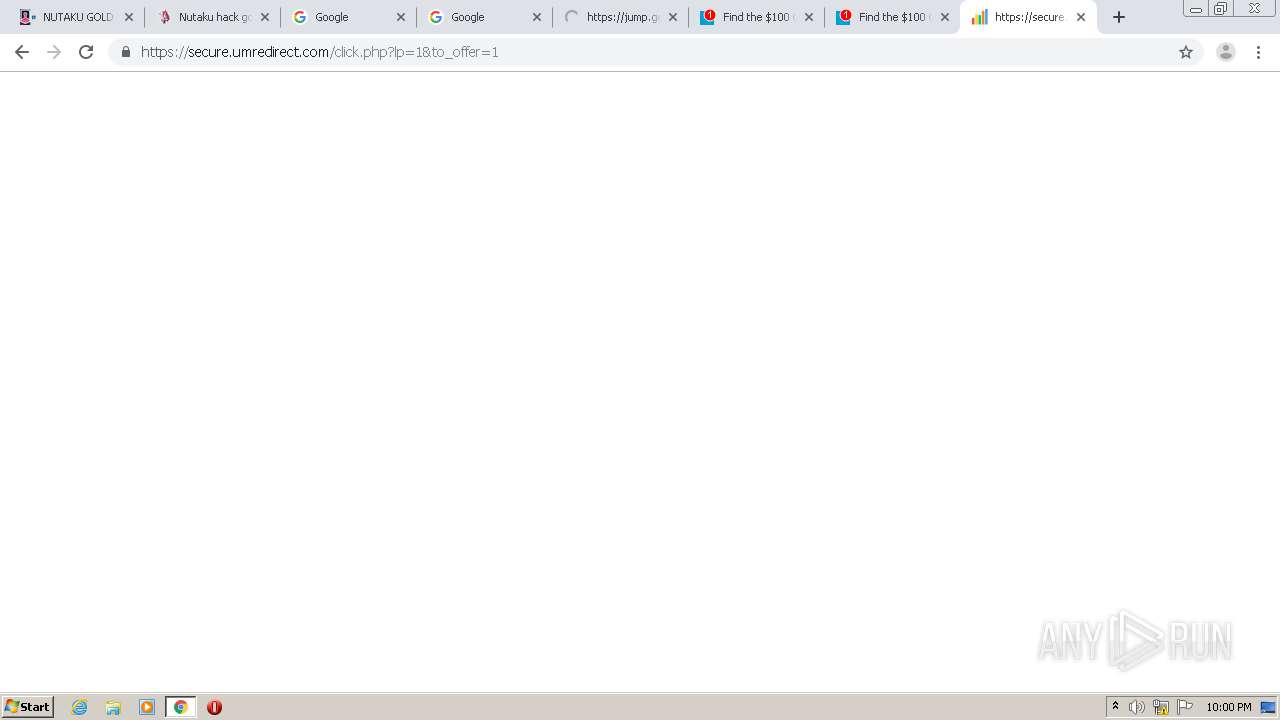The height and width of the screenshot is (720, 1280).
Task: Go forward to the next page
Action: (x=54, y=52)
